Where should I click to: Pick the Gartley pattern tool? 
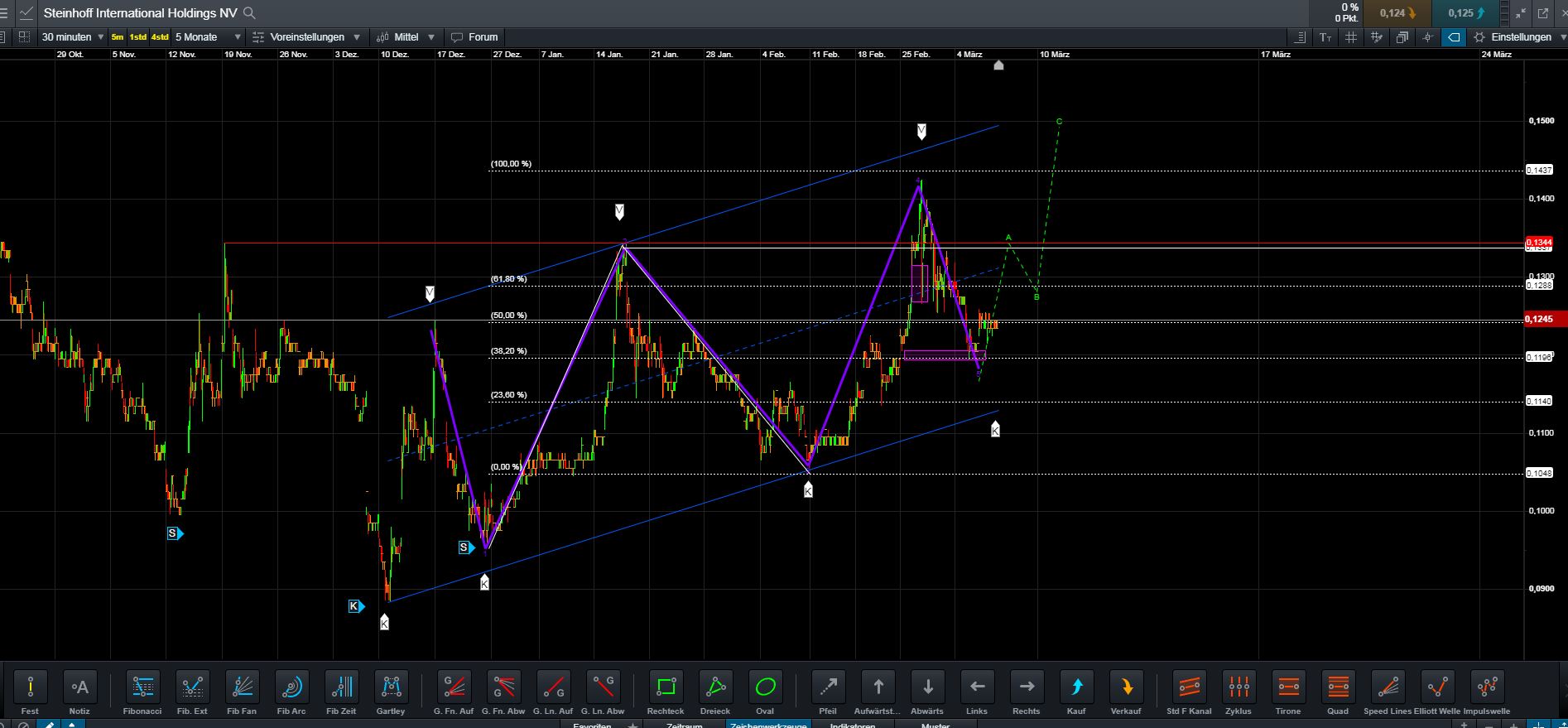pyautogui.click(x=391, y=687)
